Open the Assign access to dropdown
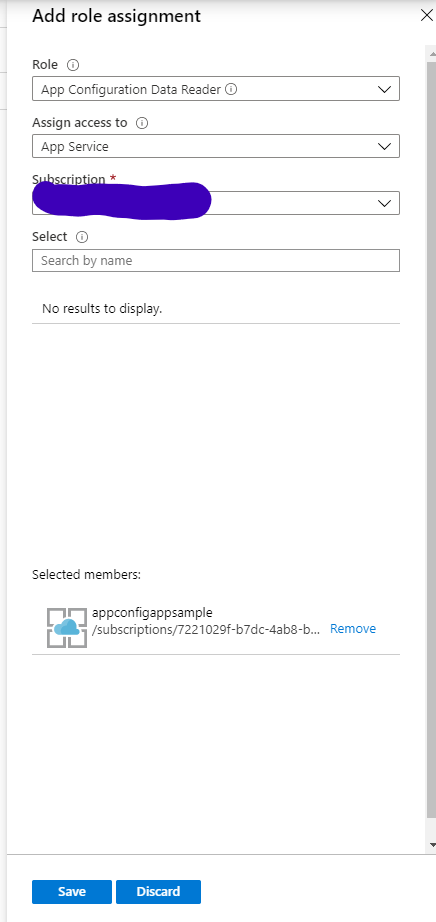 216,146
